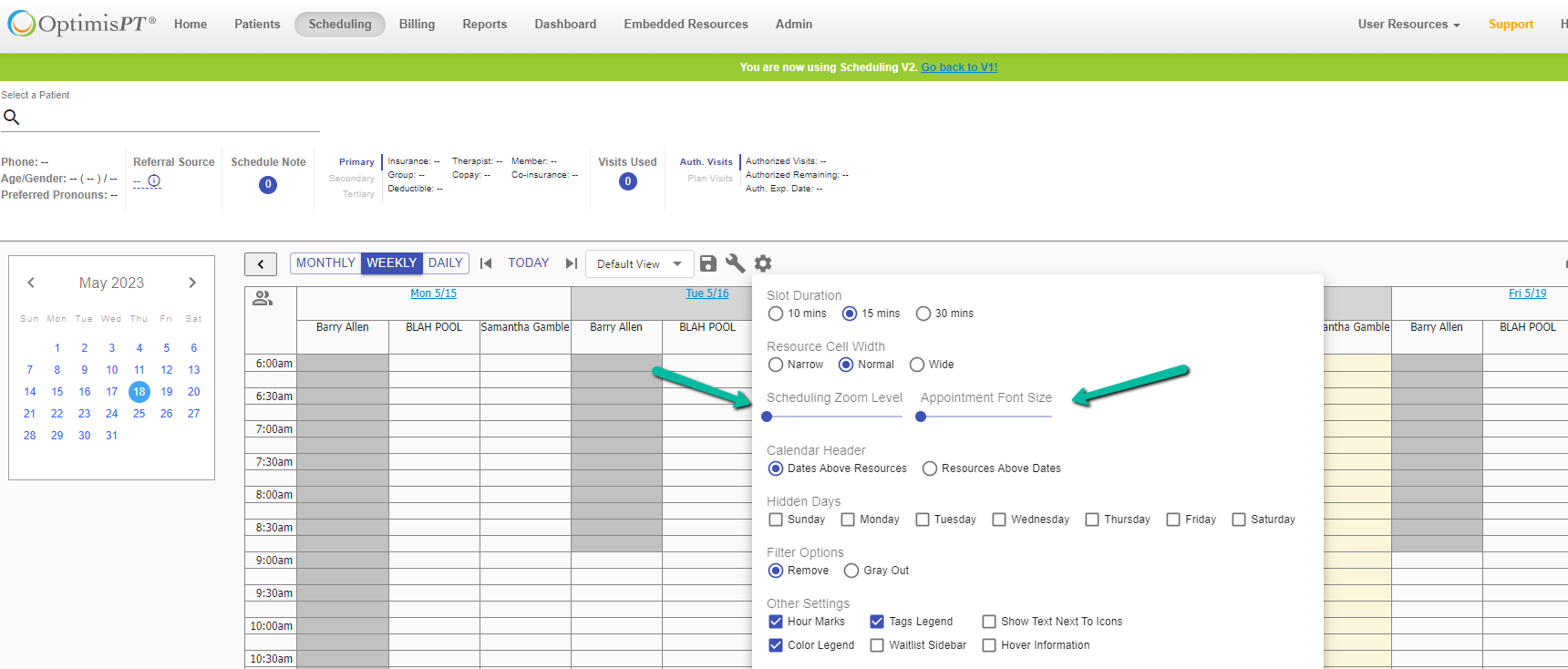This screenshot has width=1568, height=669.
Task: Open the wrench tools icon
Action: (735, 263)
